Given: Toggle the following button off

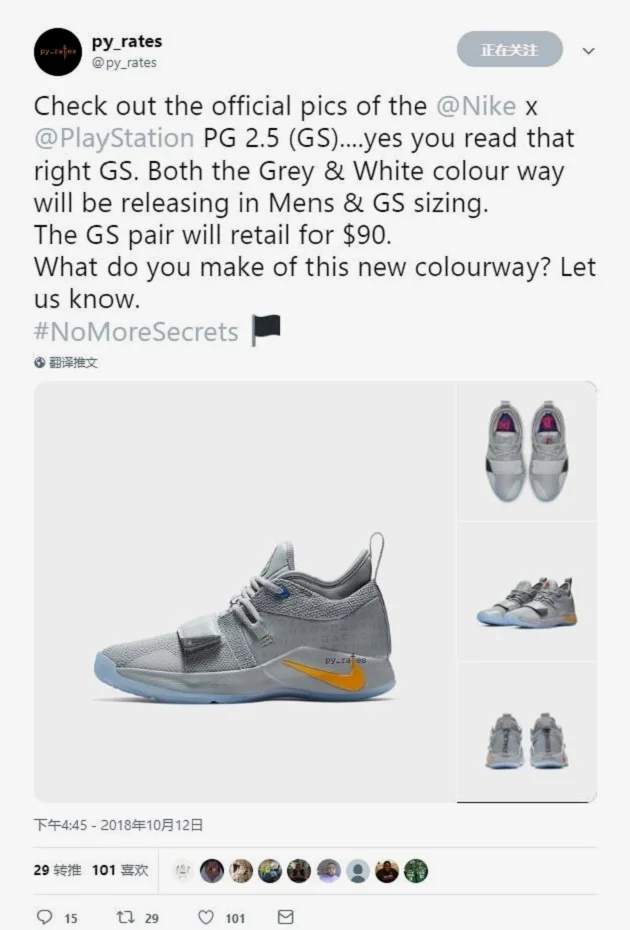Looking at the screenshot, I should click(x=510, y=50).
